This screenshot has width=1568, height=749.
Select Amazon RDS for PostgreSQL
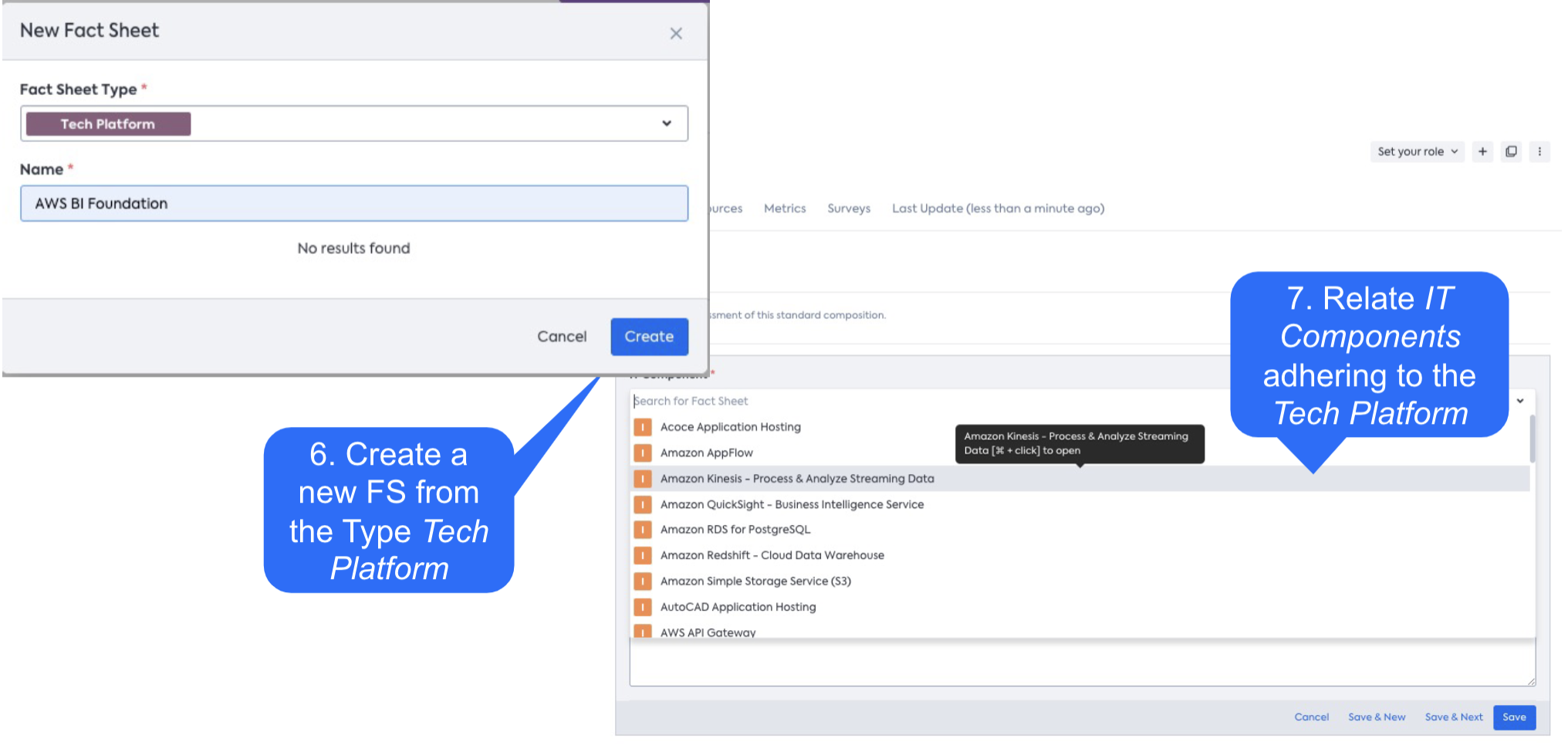pos(1080,530)
